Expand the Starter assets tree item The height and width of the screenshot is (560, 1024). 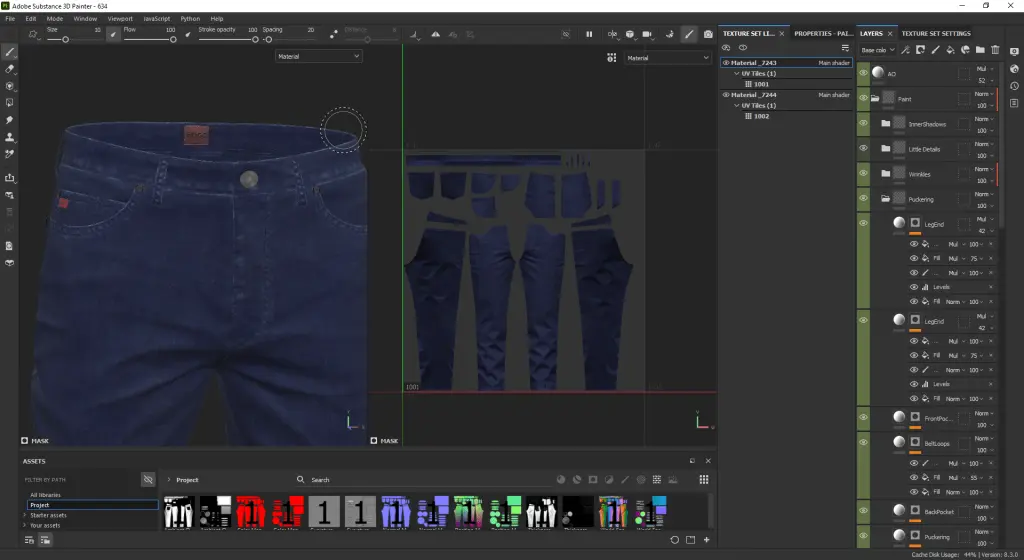pos(25,515)
